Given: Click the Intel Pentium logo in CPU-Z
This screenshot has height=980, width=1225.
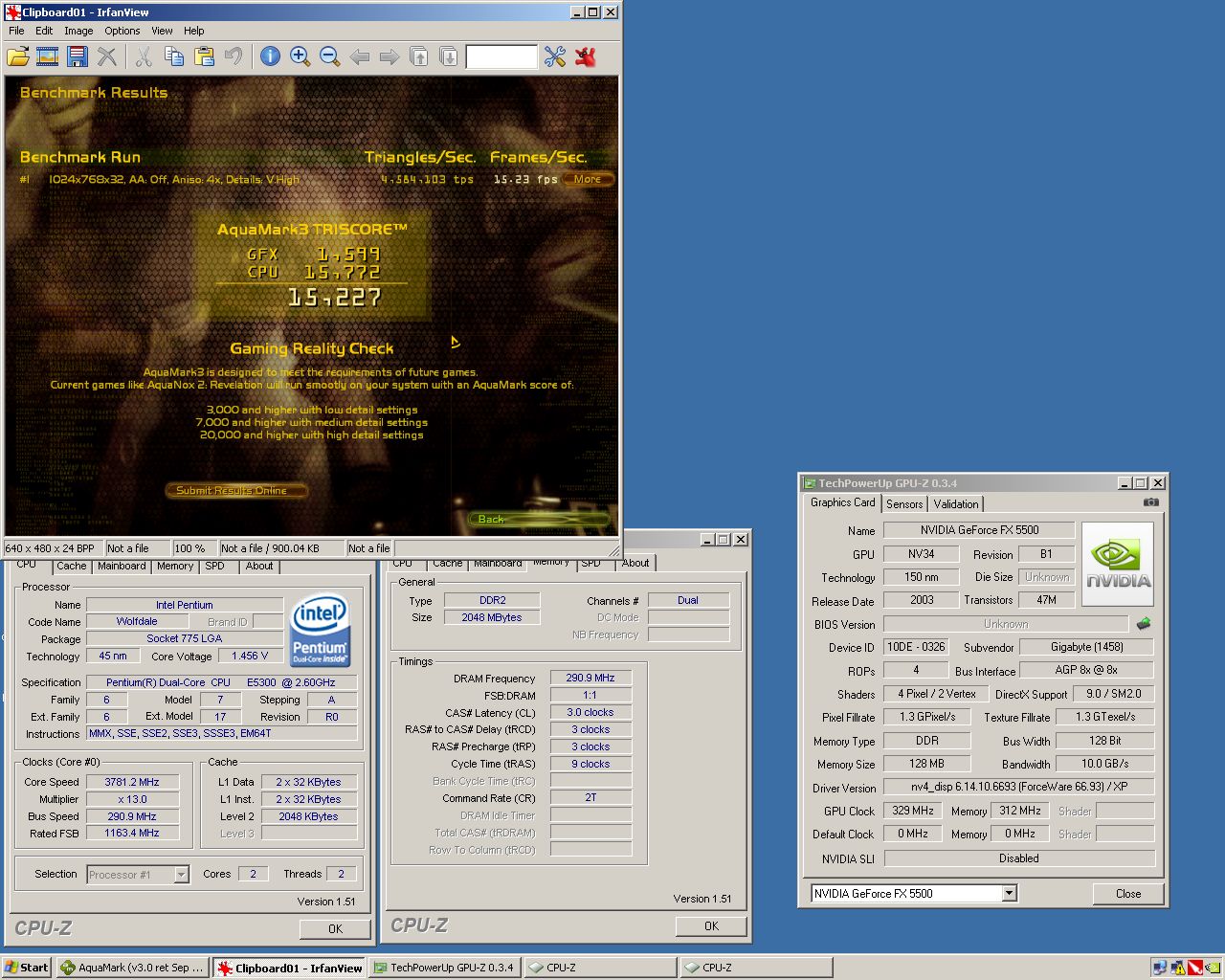Looking at the screenshot, I should pyautogui.click(x=320, y=631).
